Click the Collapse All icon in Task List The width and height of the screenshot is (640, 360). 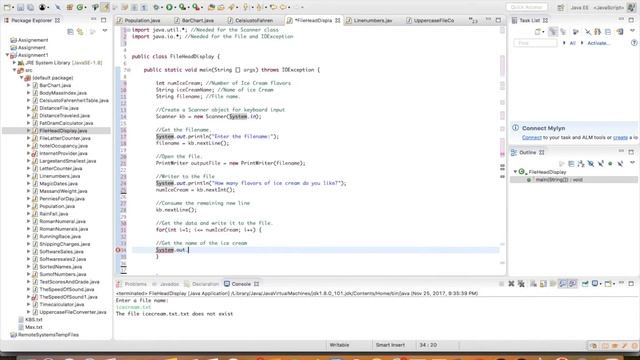point(608,31)
